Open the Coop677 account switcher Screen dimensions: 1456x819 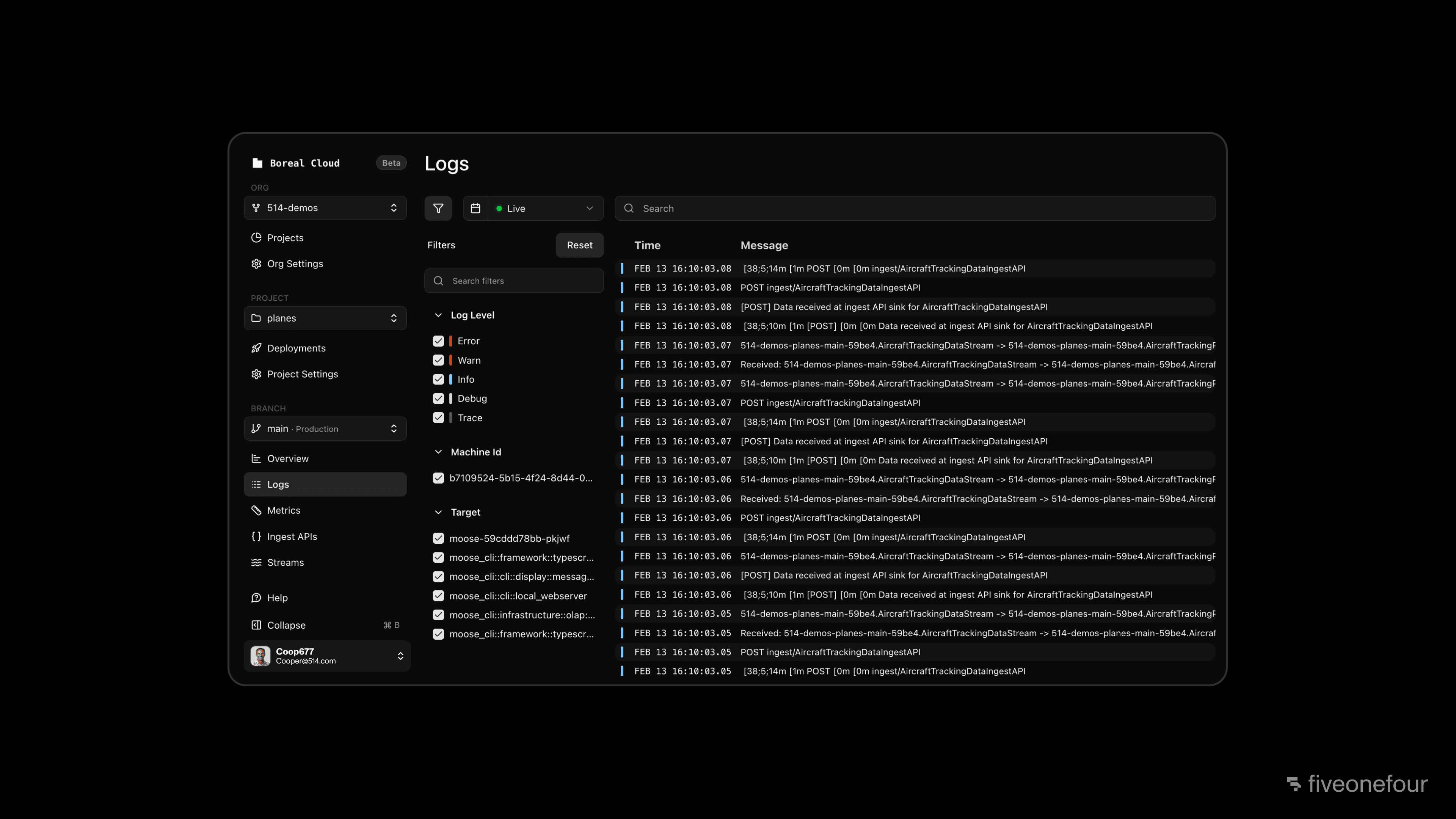327,656
